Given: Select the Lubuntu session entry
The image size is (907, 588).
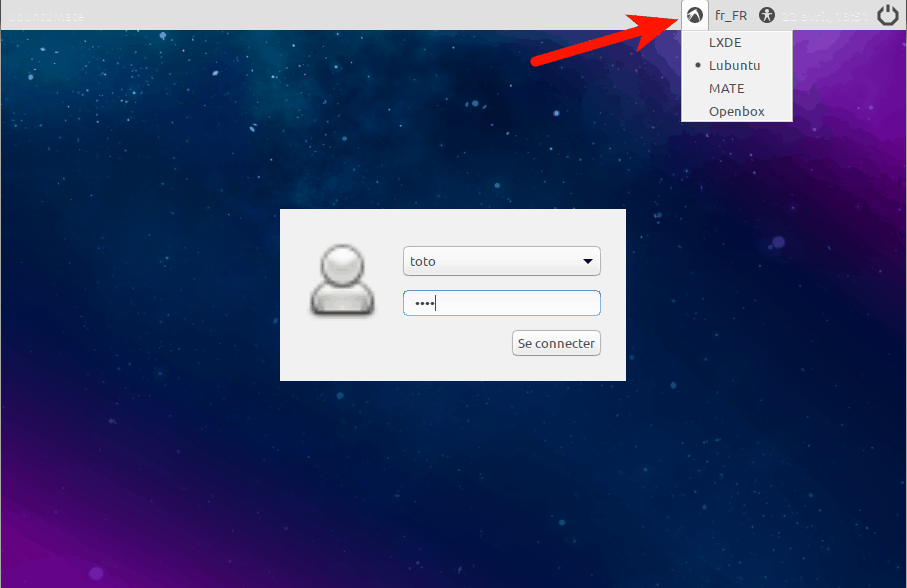Looking at the screenshot, I should point(734,65).
